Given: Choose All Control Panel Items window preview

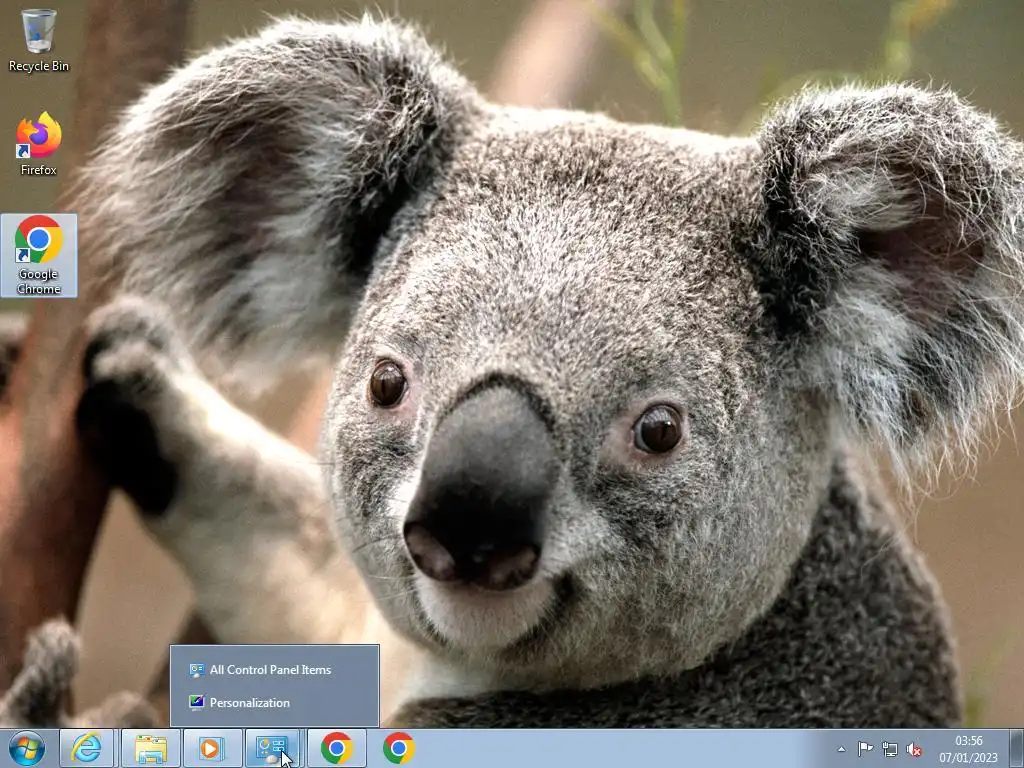Looking at the screenshot, I should coord(274,669).
